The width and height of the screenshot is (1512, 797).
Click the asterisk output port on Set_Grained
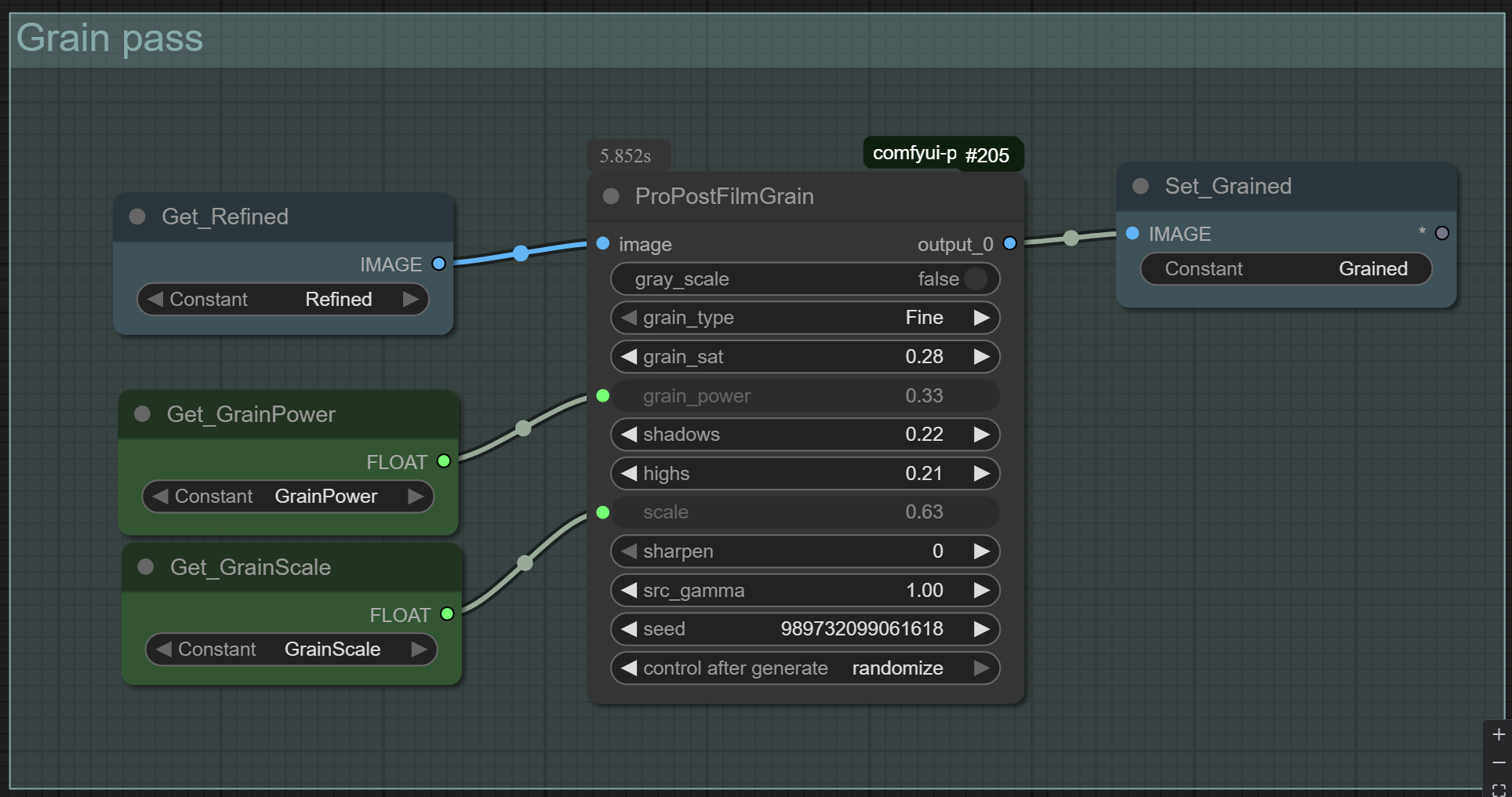[x=1442, y=233]
